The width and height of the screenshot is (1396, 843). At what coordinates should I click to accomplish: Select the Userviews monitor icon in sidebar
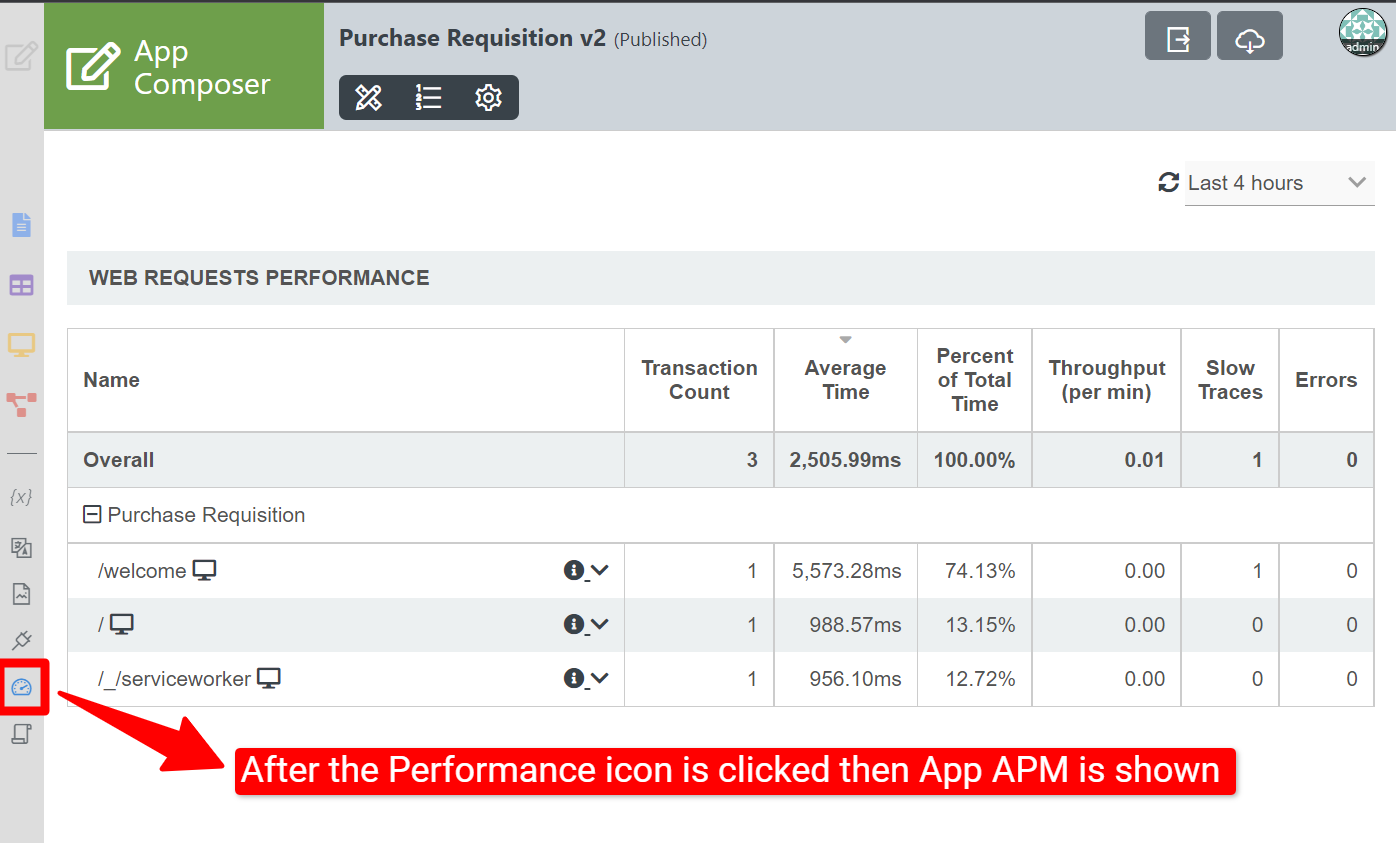pyautogui.click(x=21, y=345)
